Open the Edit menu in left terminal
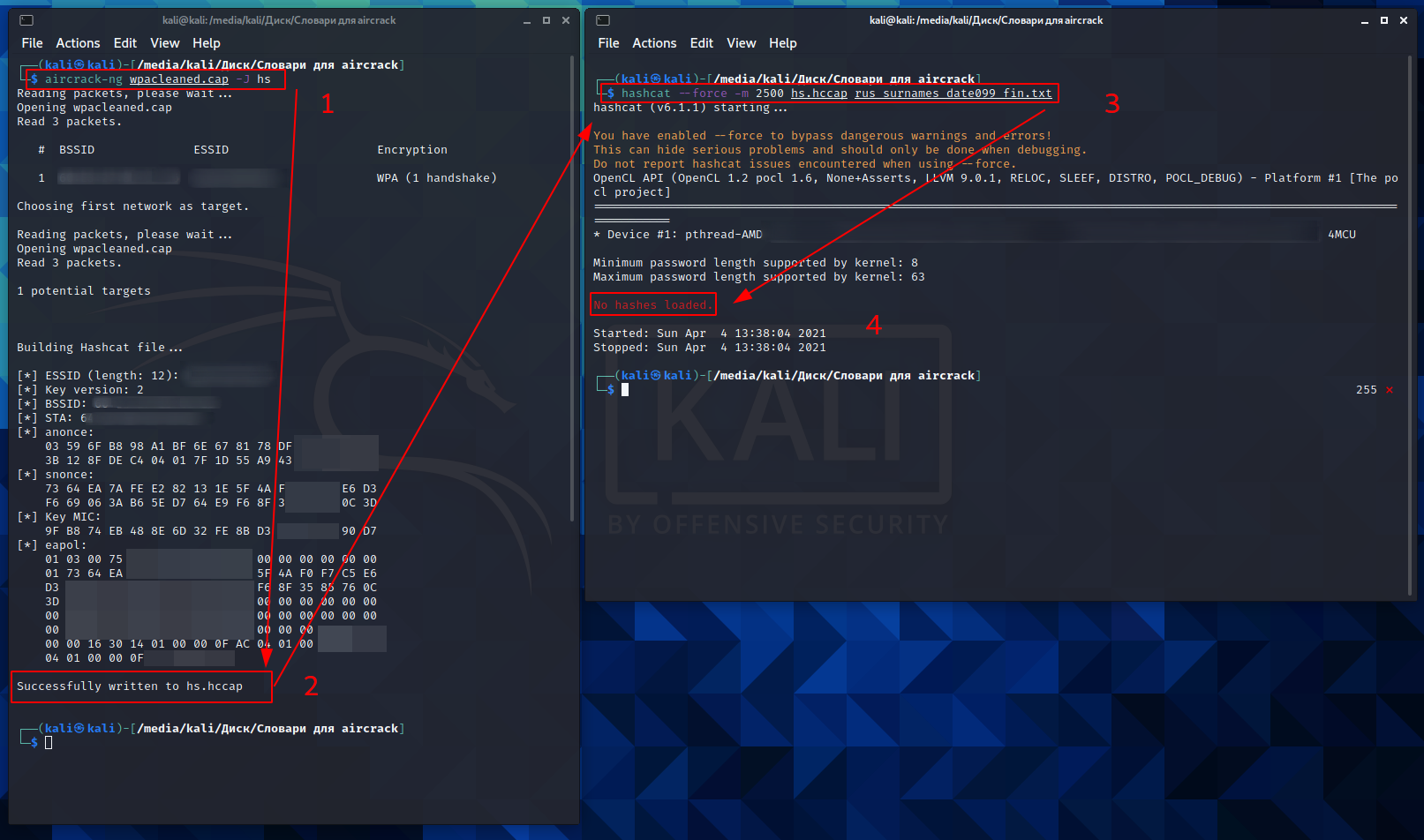Viewport: 1424px width, 840px height. pos(125,43)
